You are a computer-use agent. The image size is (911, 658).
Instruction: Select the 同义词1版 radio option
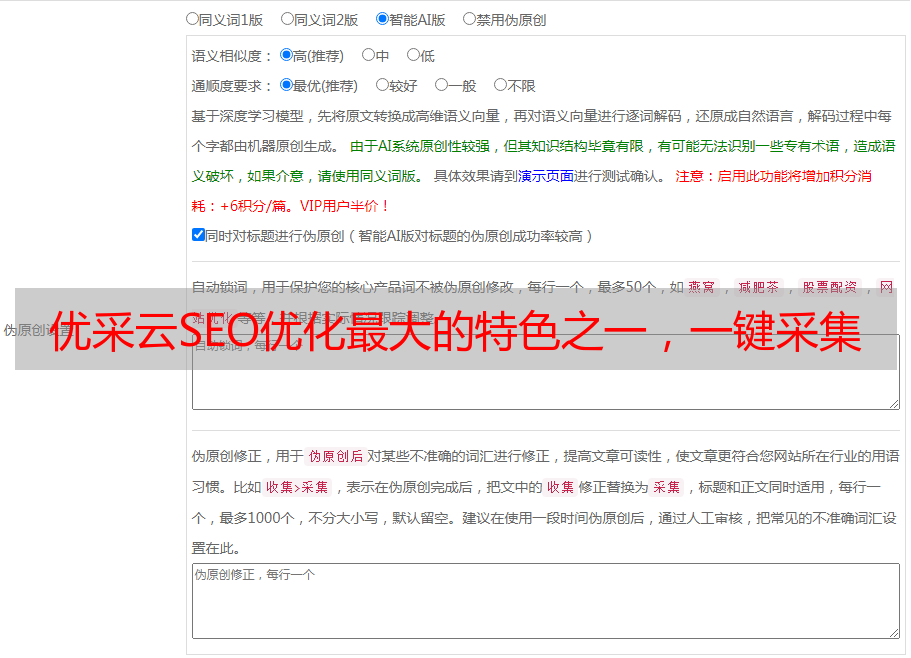tap(192, 19)
